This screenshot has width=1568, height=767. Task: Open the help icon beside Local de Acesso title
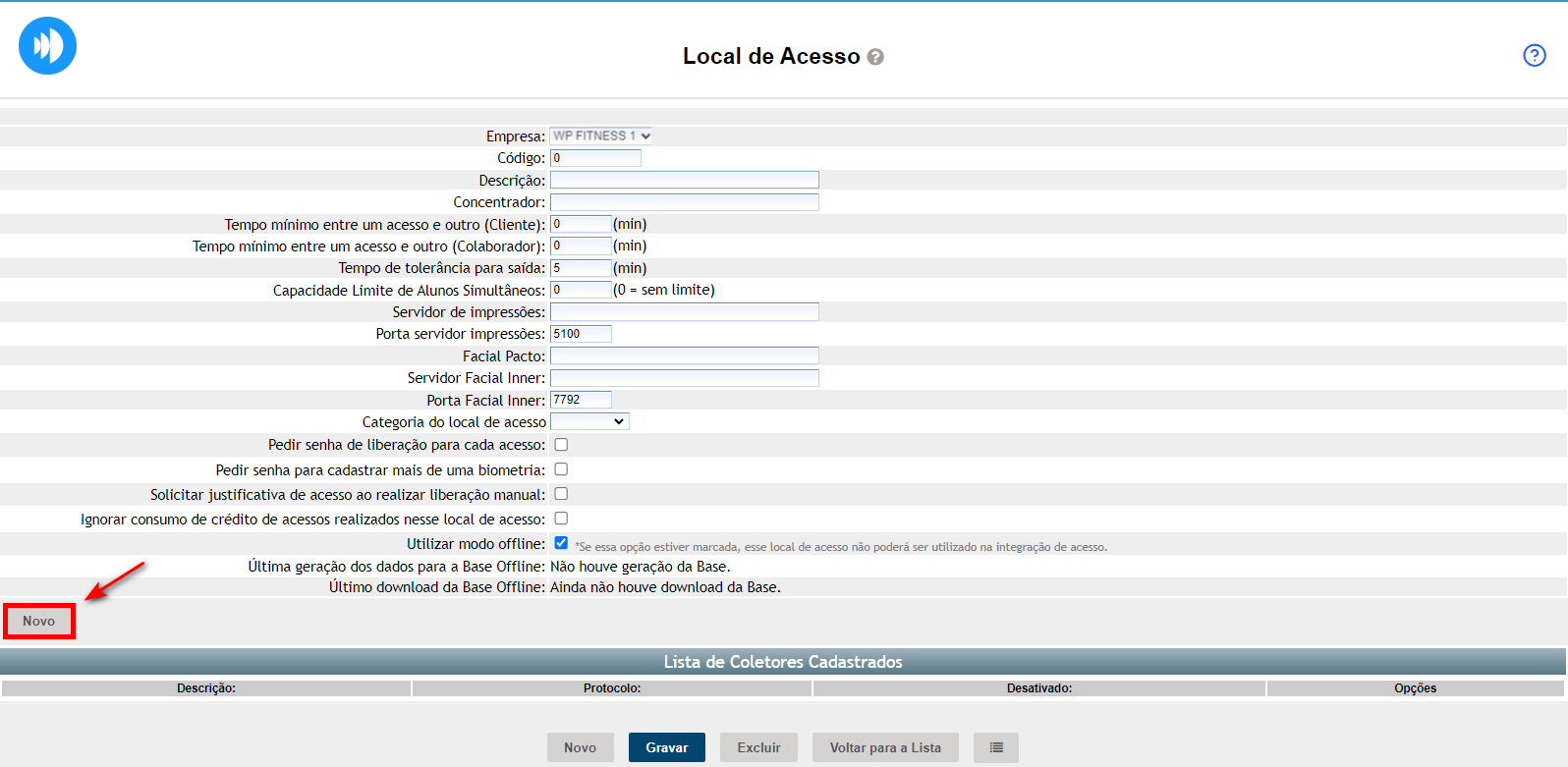(875, 57)
